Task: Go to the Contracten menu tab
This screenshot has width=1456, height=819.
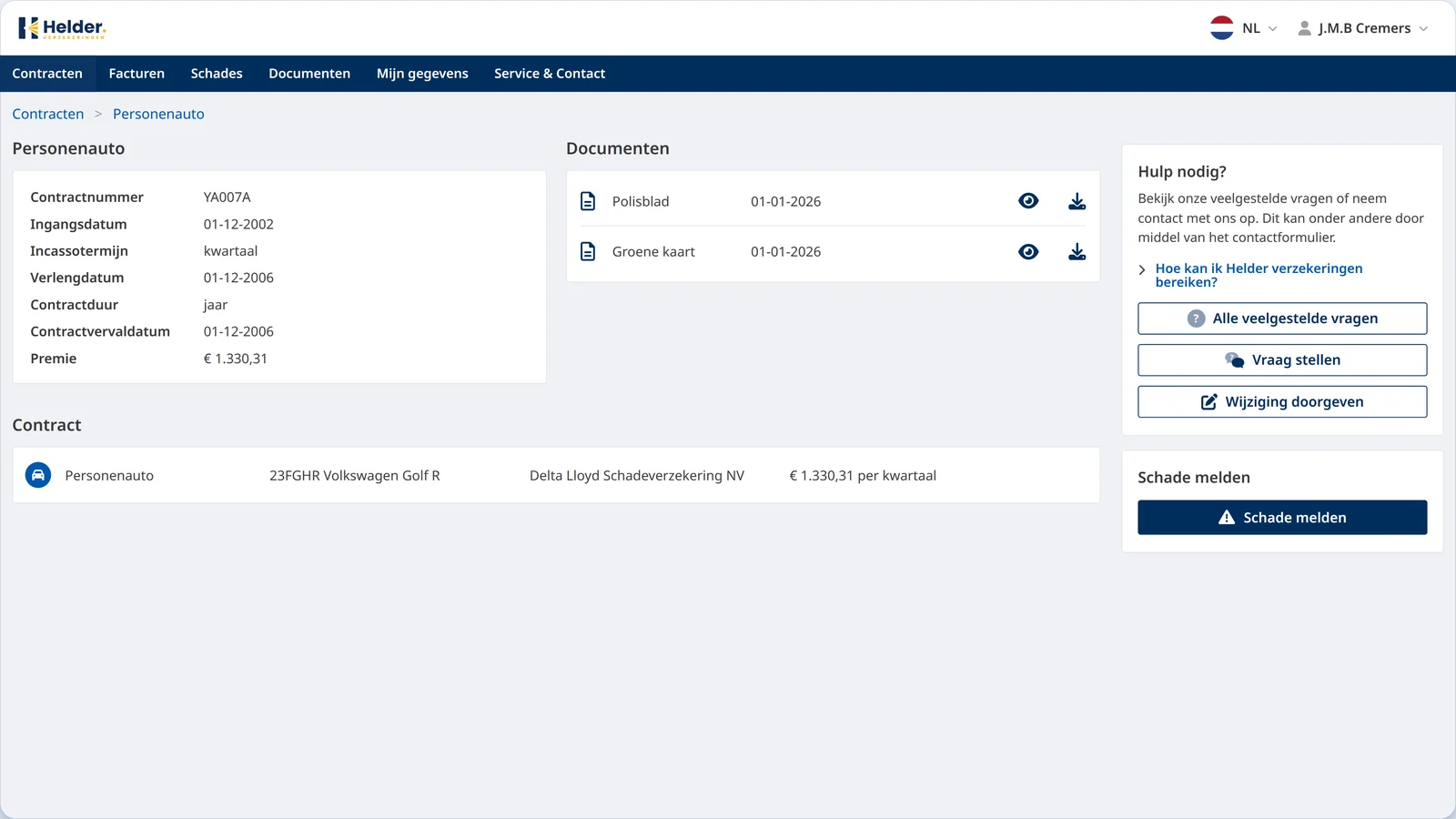Action: pyautogui.click(x=47, y=74)
